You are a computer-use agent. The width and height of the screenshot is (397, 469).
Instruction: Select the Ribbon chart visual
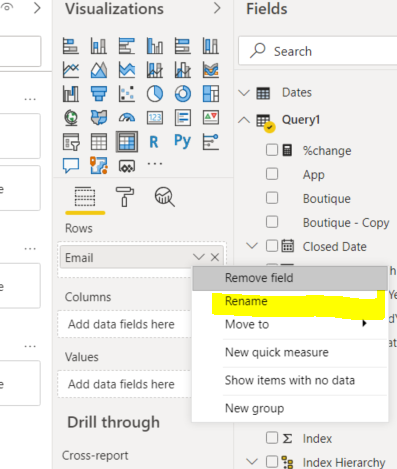pyautogui.click(x=211, y=70)
